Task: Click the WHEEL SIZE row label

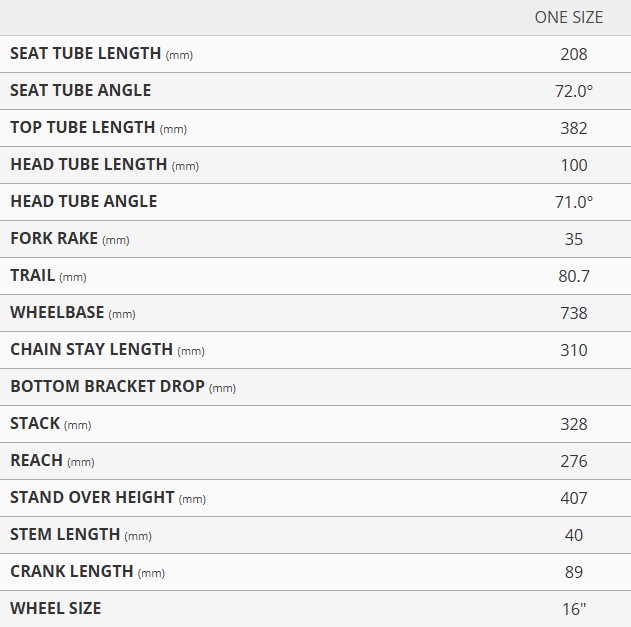Action: [55, 609]
